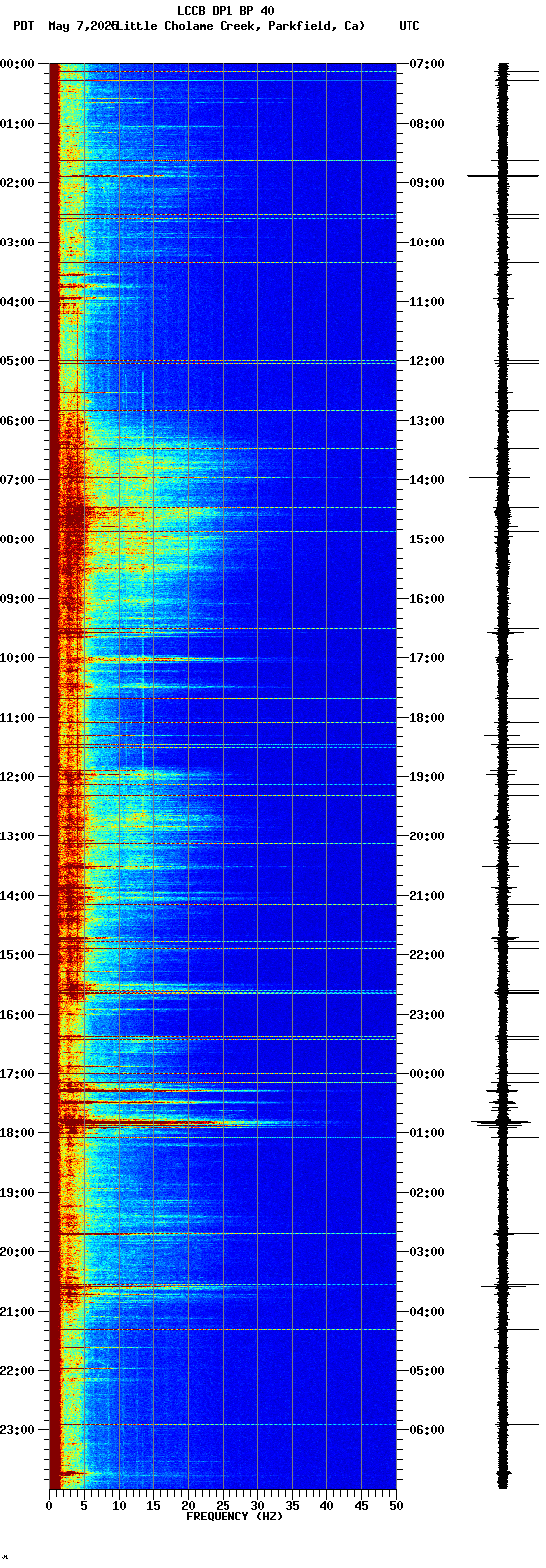Click the 10:00 label on the UTC axis

coord(426,243)
